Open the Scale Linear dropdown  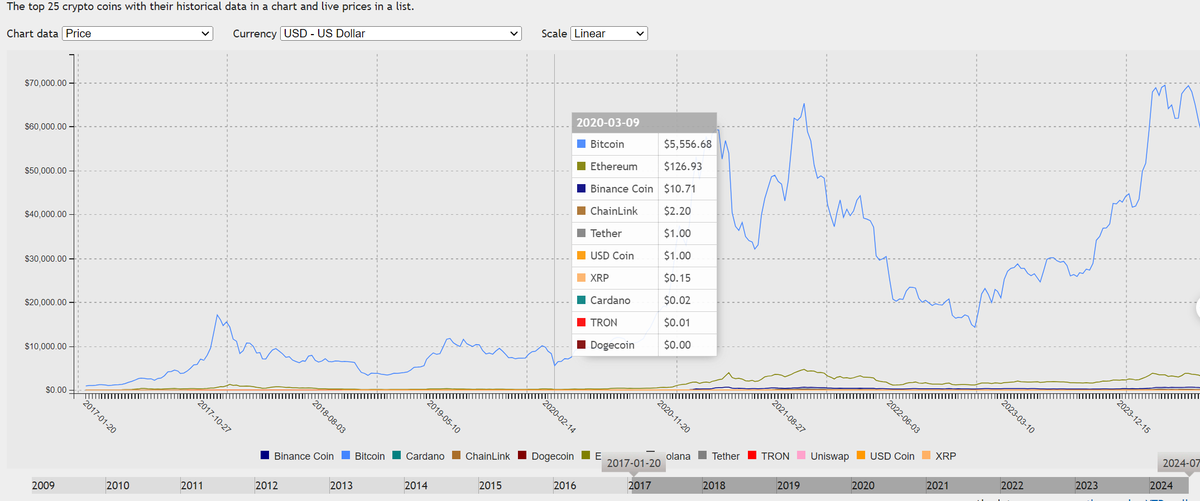[609, 33]
